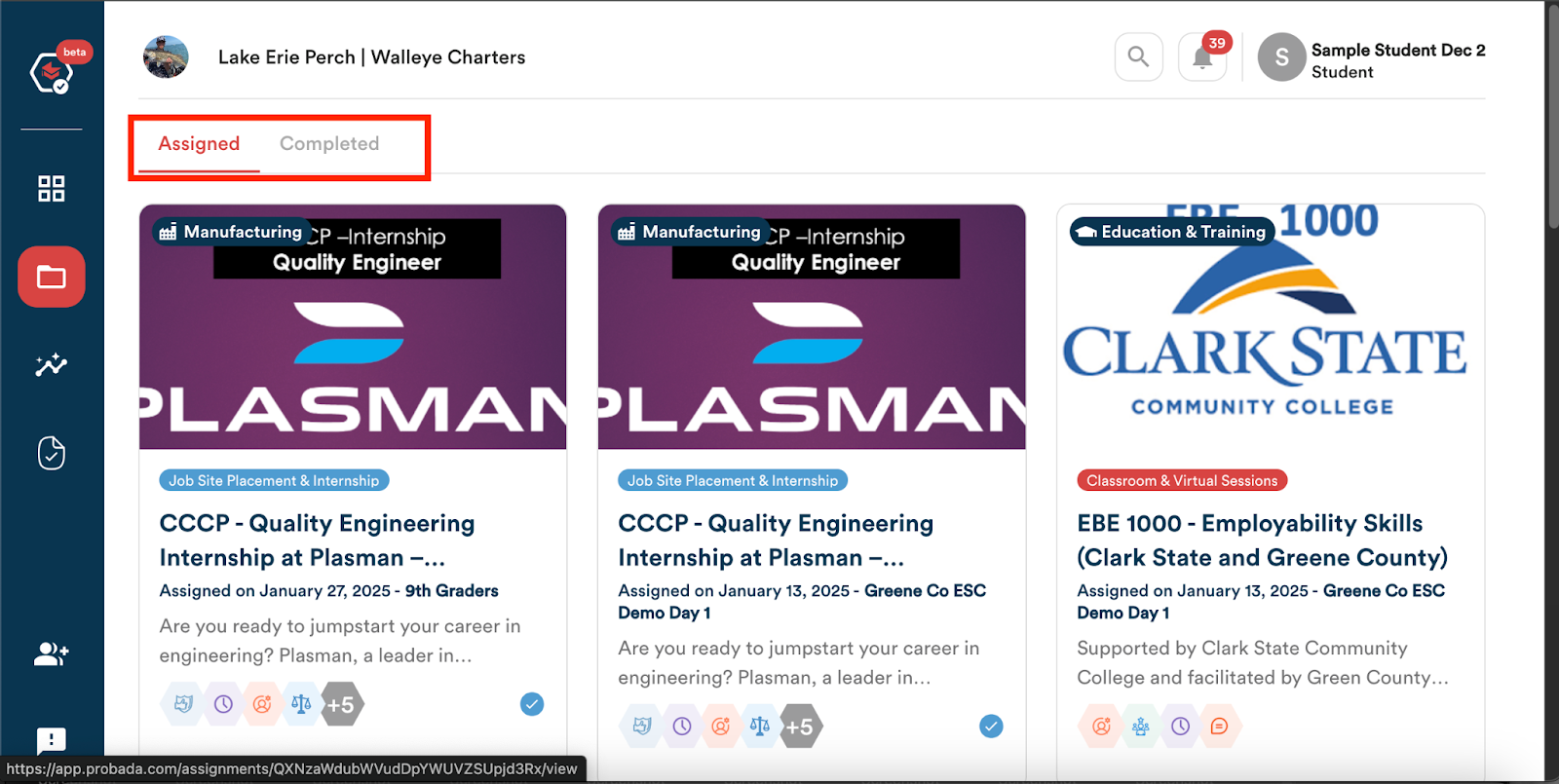1559x784 pixels.
Task: Click the scales badge on 9th Graders card
Action: 301,704
